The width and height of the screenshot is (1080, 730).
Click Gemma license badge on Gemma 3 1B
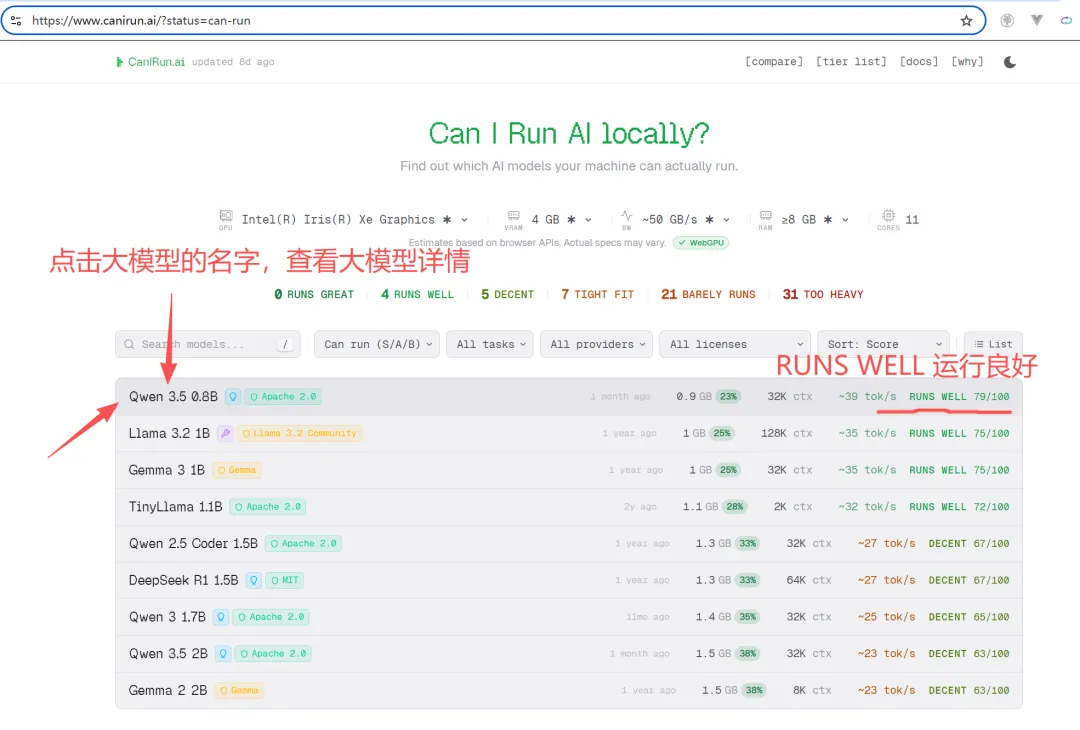(237, 470)
